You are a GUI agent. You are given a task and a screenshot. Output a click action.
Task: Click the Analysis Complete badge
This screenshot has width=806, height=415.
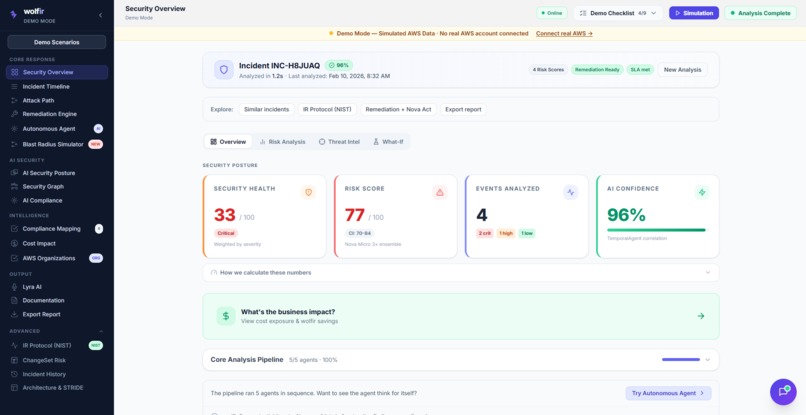coord(760,13)
